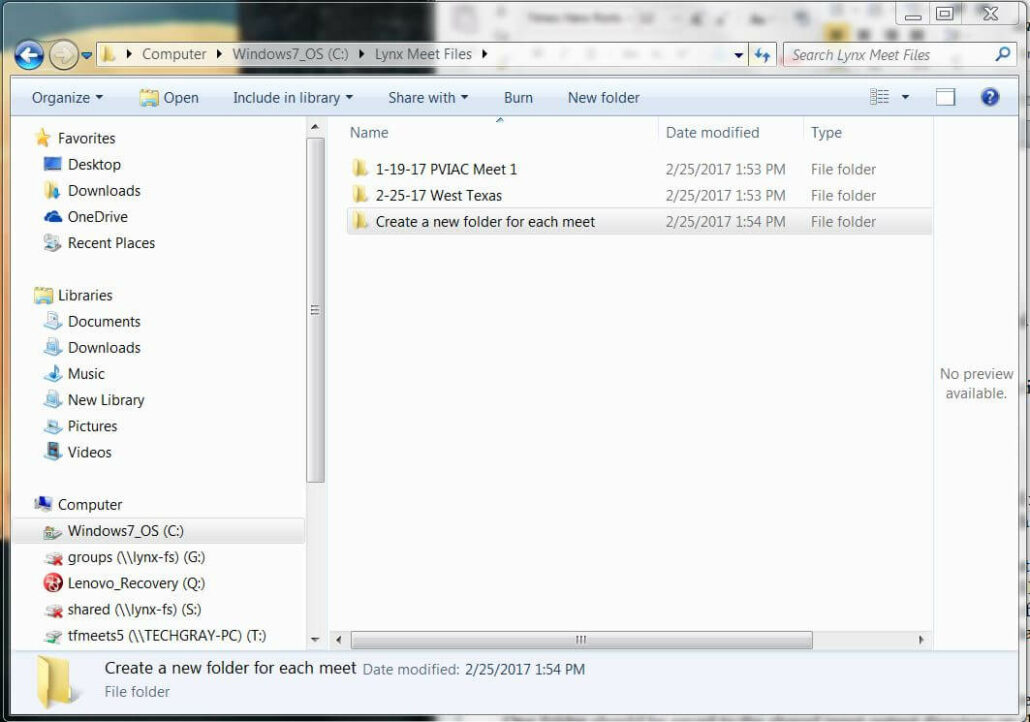Sort by Date modified column header
Image resolution: width=1030 pixels, height=722 pixels.
(x=712, y=132)
